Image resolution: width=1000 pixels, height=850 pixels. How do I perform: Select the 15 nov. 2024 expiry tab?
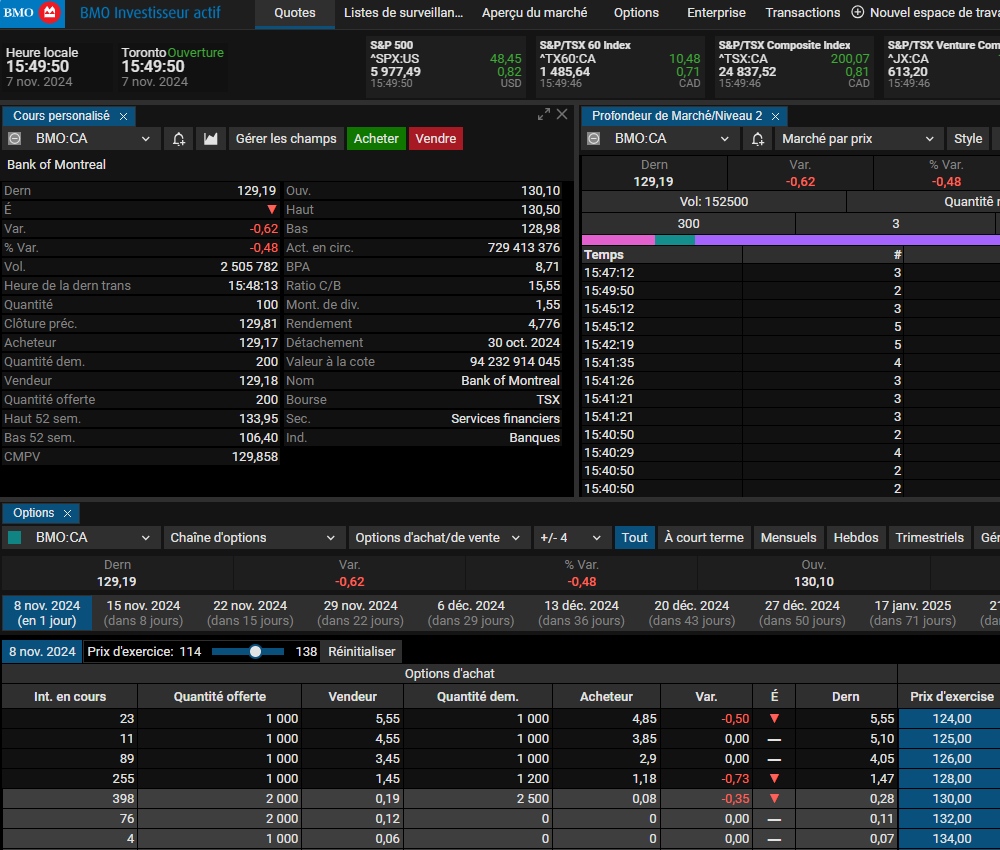143,613
